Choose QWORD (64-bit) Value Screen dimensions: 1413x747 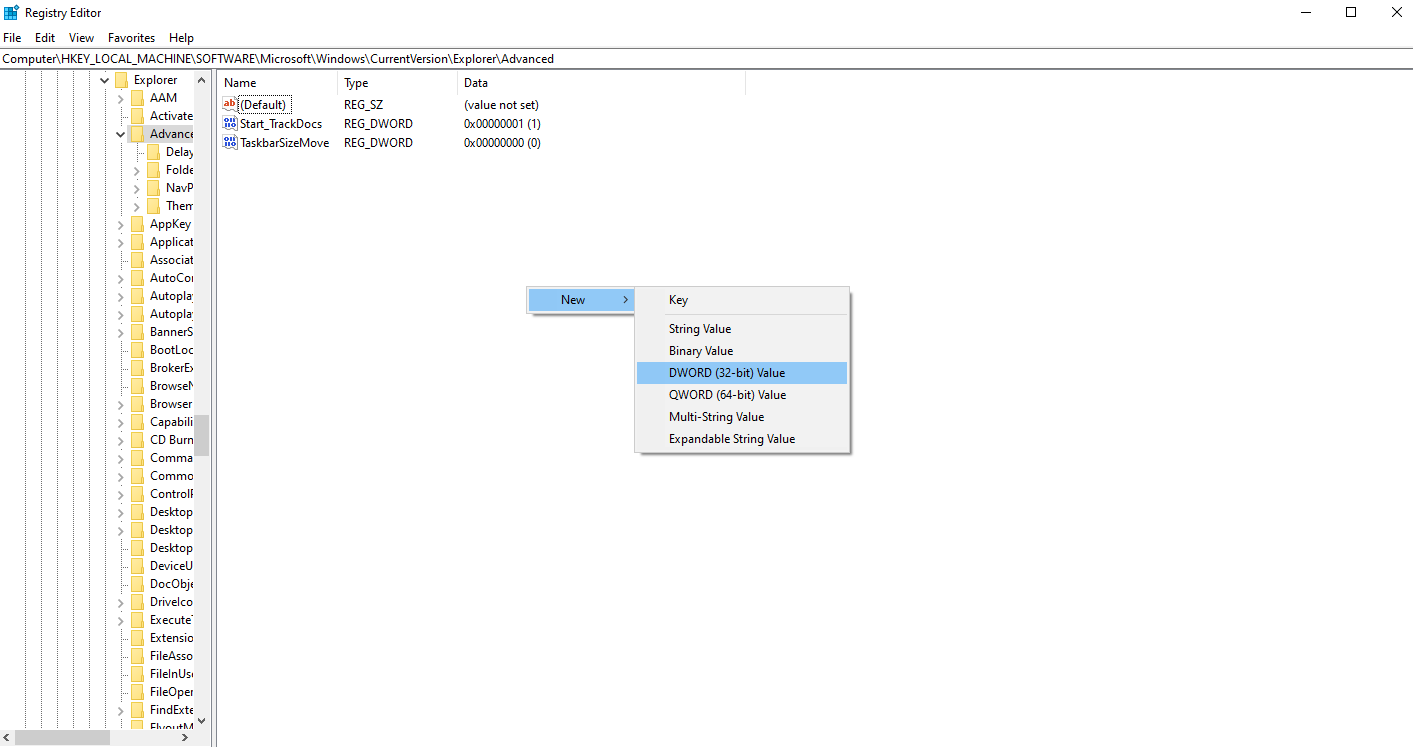coord(742,395)
